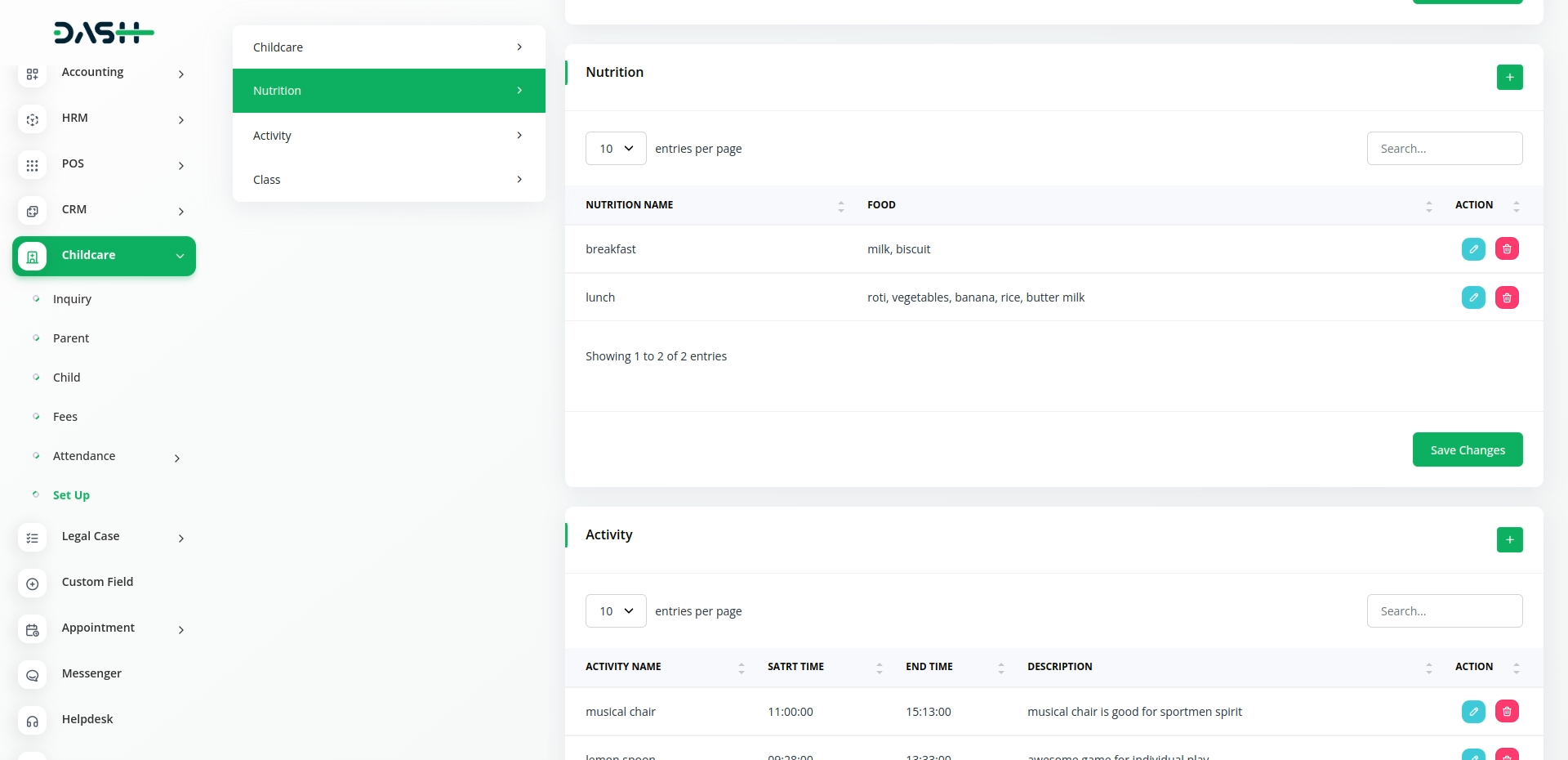Delete the musical chair activity
Viewport: 1568px width, 760px height.
click(1507, 712)
